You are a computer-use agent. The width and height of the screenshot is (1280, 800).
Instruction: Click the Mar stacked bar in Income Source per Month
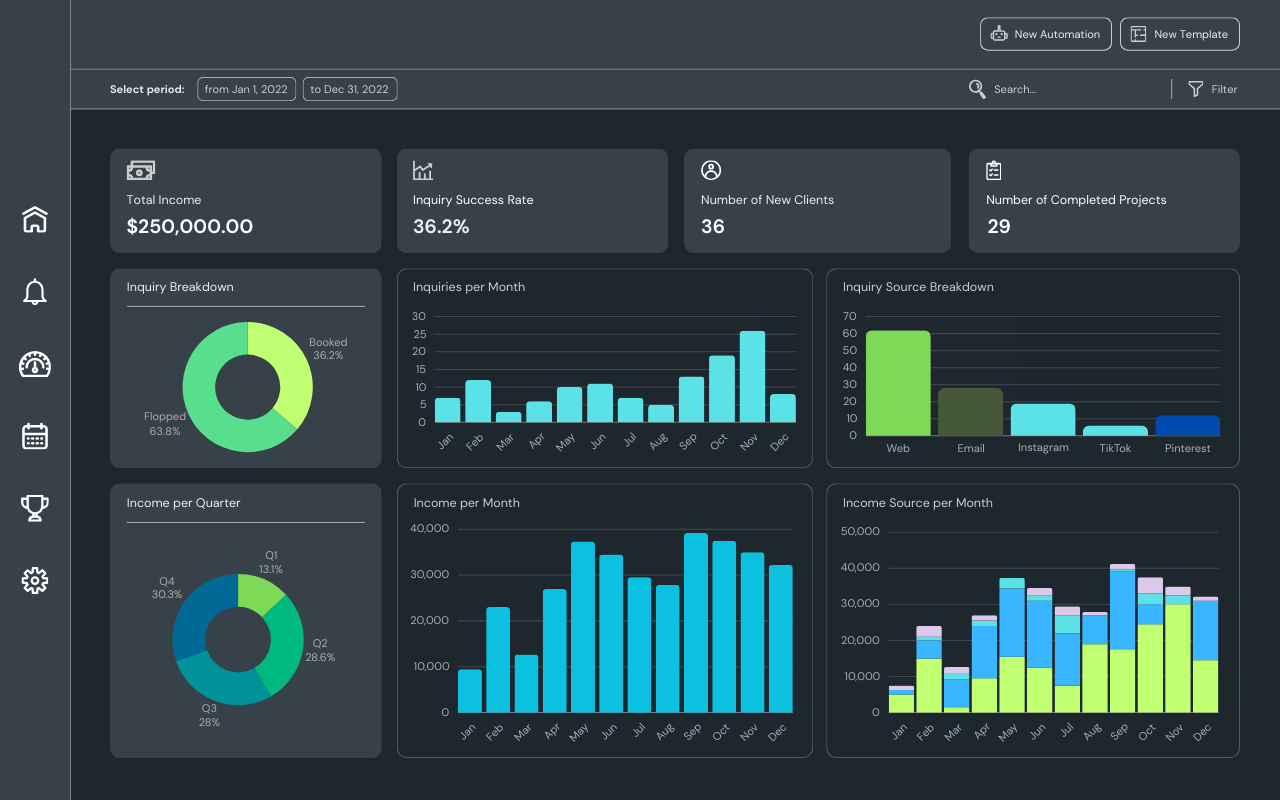pos(956,690)
